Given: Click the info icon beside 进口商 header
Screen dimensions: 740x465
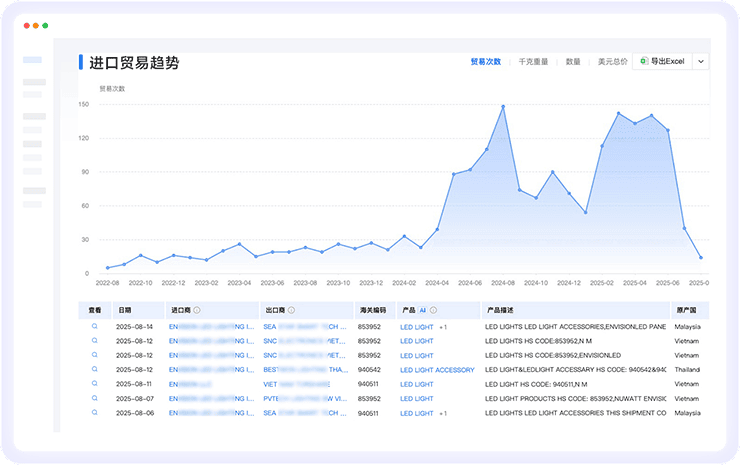Looking at the screenshot, I should click(197, 310).
